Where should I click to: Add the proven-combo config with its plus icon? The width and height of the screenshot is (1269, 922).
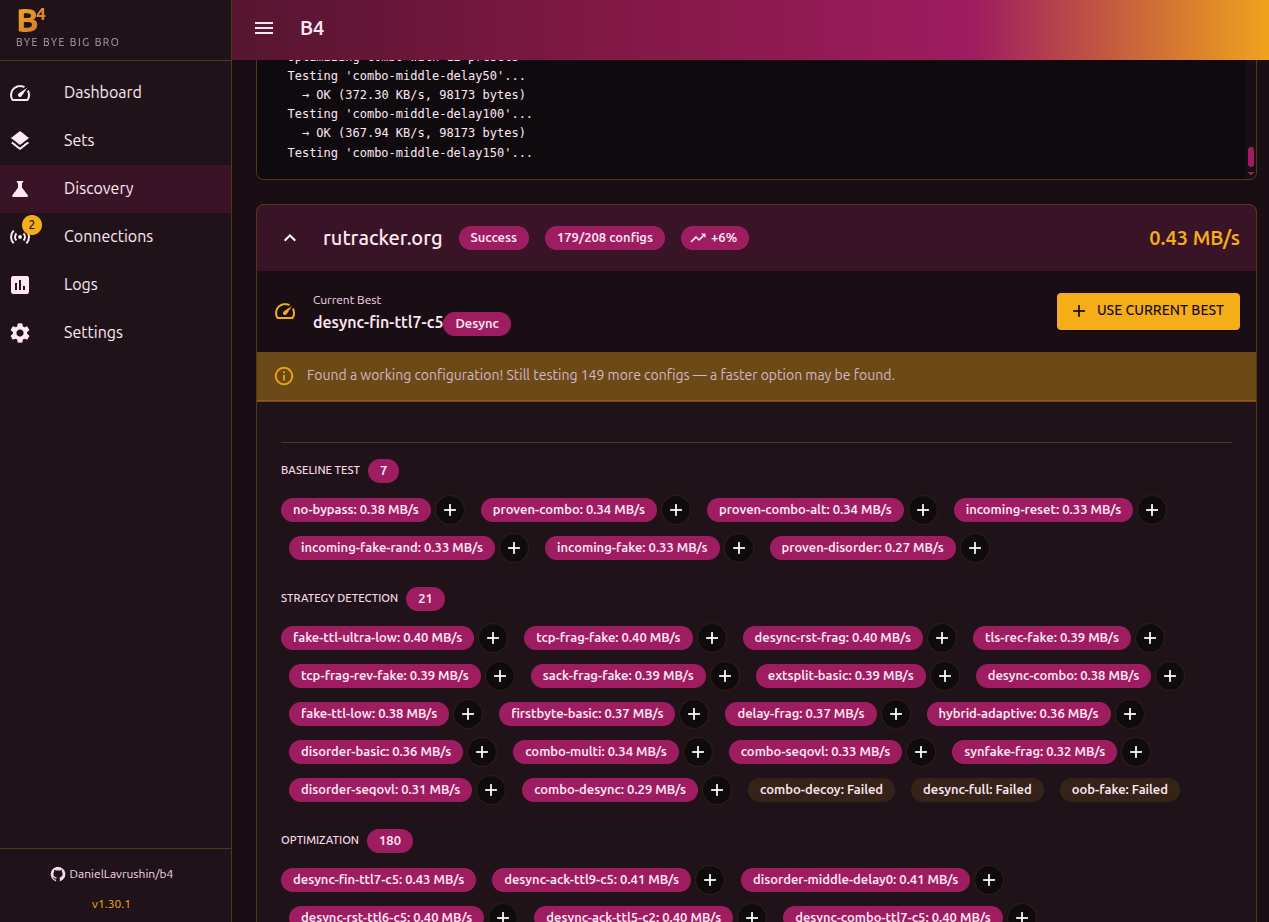(676, 510)
